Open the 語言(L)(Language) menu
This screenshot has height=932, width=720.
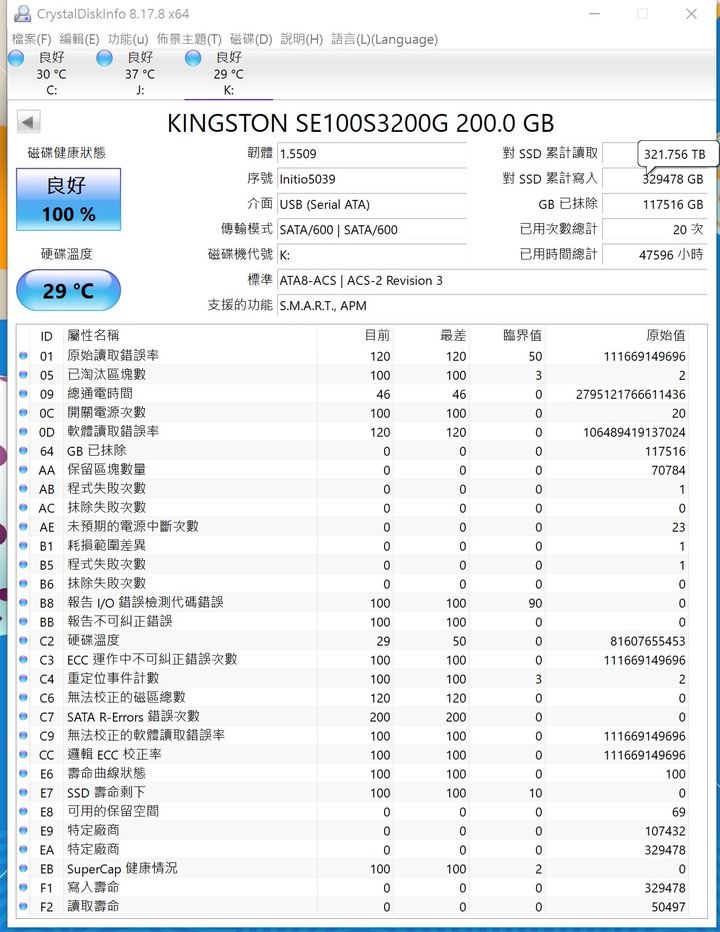click(x=385, y=39)
